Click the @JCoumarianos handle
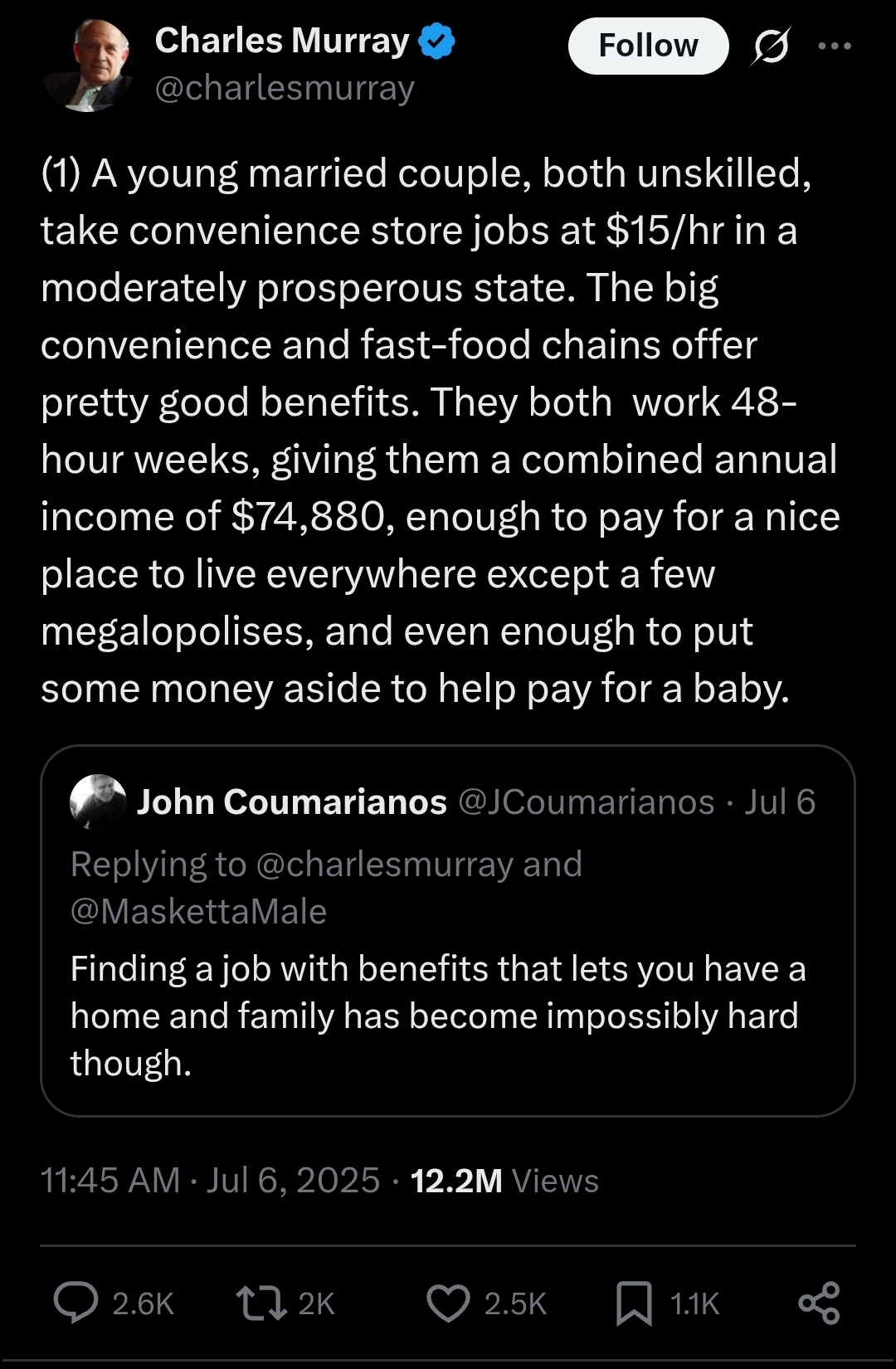This screenshot has width=896, height=1369. [x=586, y=802]
